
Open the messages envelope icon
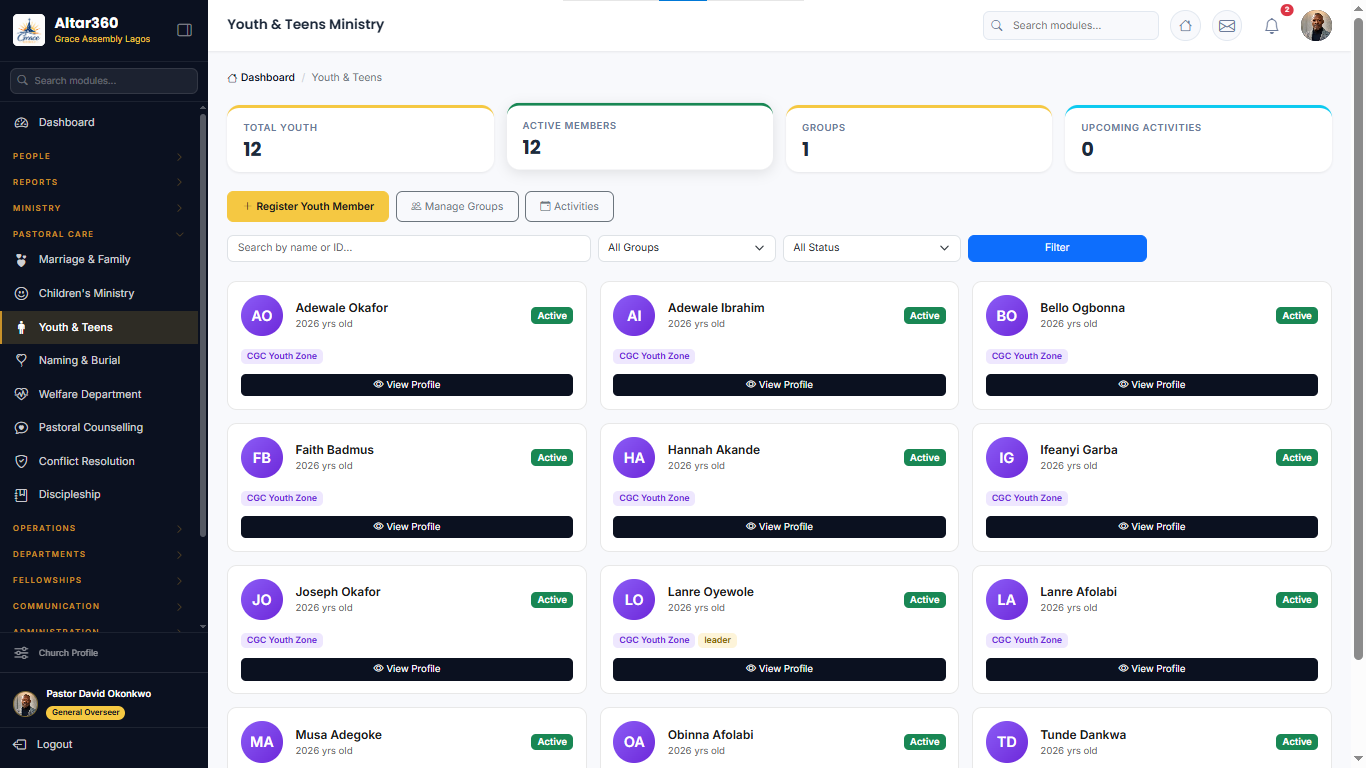1227,26
